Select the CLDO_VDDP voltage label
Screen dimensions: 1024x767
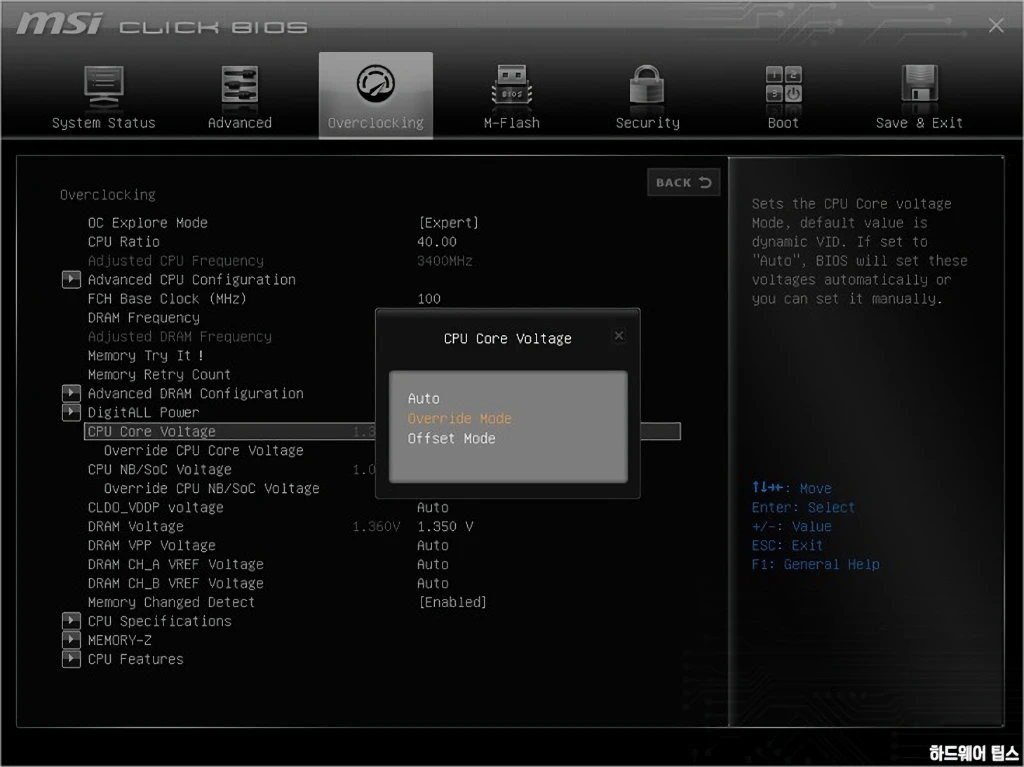coord(155,507)
